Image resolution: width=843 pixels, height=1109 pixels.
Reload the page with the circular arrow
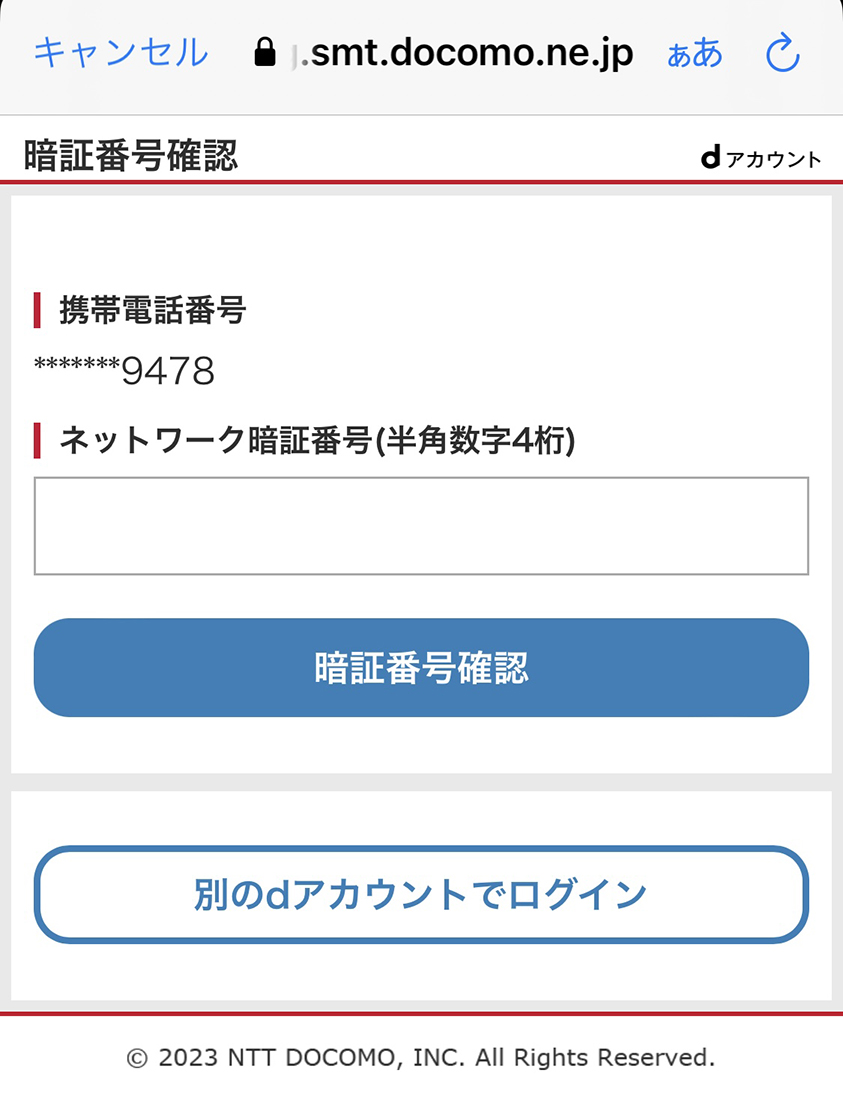[x=784, y=53]
